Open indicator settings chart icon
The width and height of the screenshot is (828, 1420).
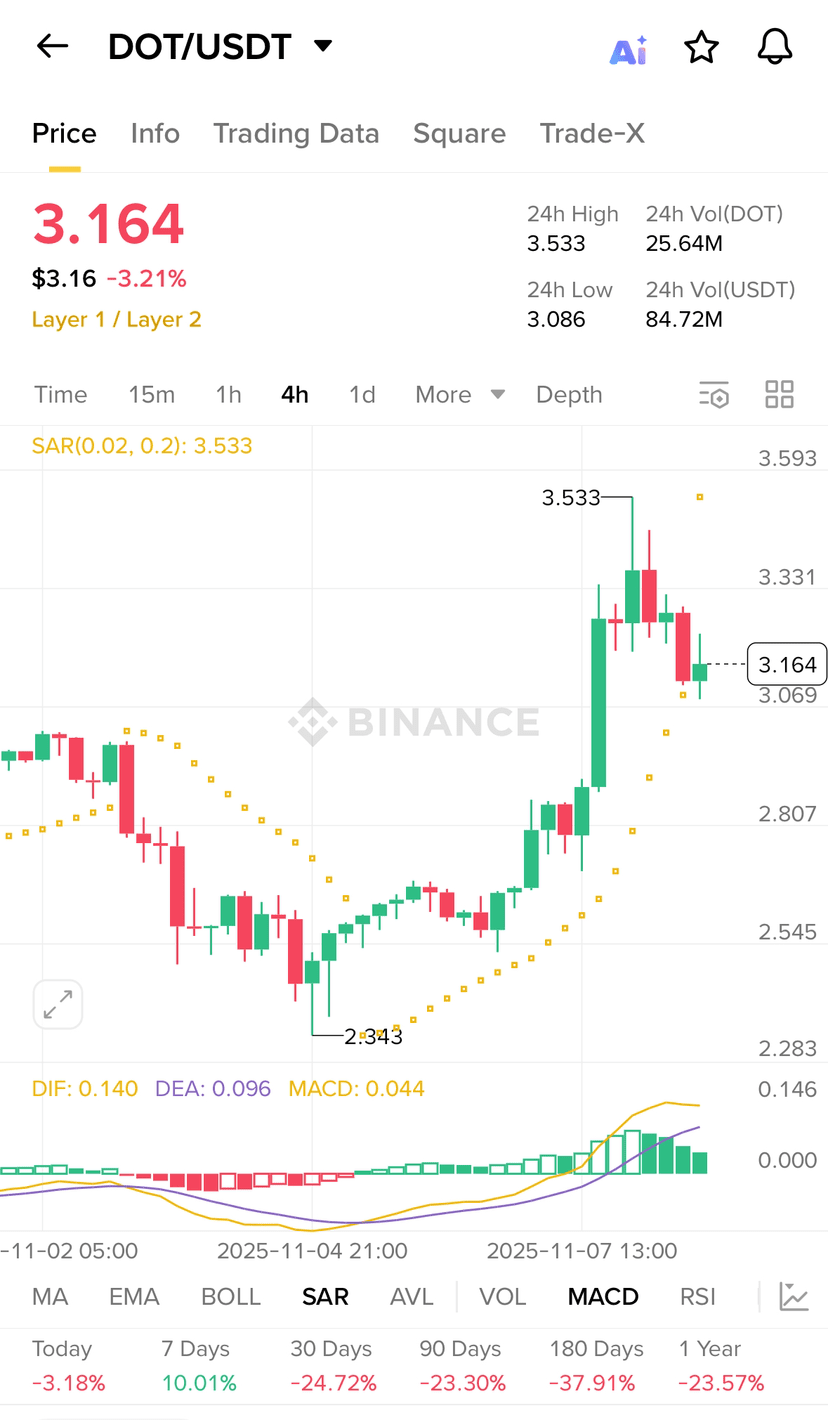pos(794,1296)
